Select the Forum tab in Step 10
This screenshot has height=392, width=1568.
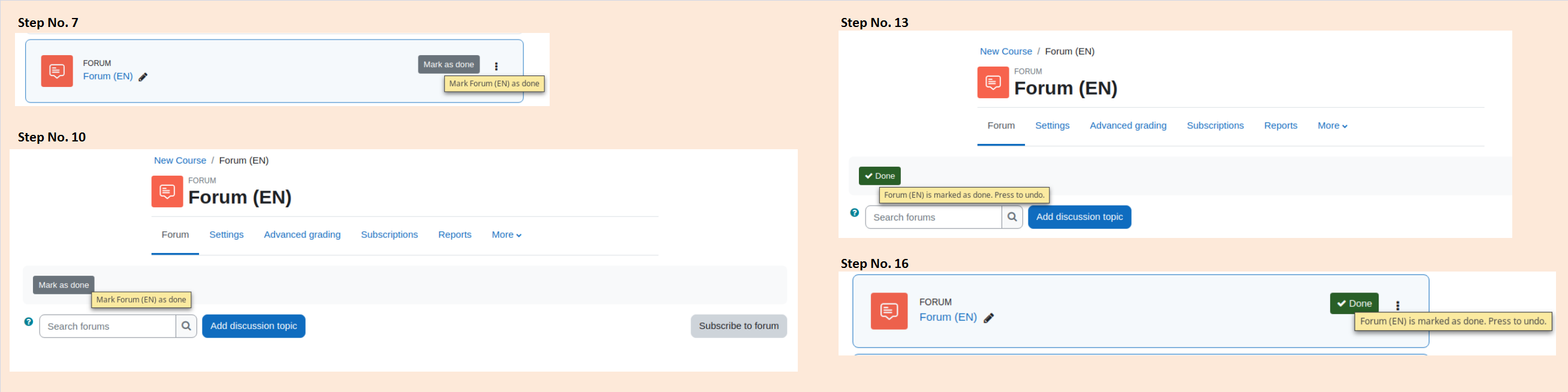[175, 235]
